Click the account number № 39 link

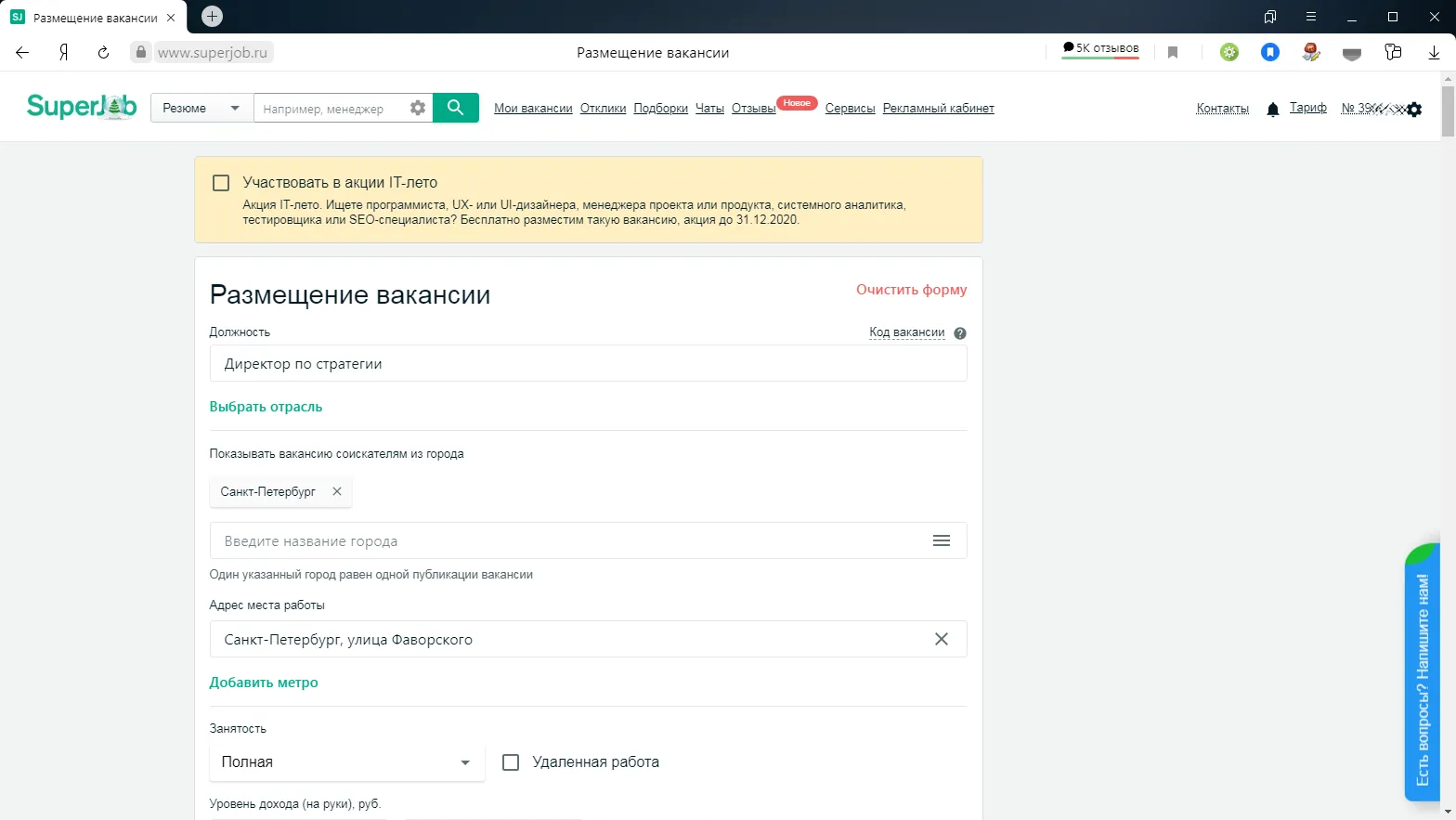1372,108
